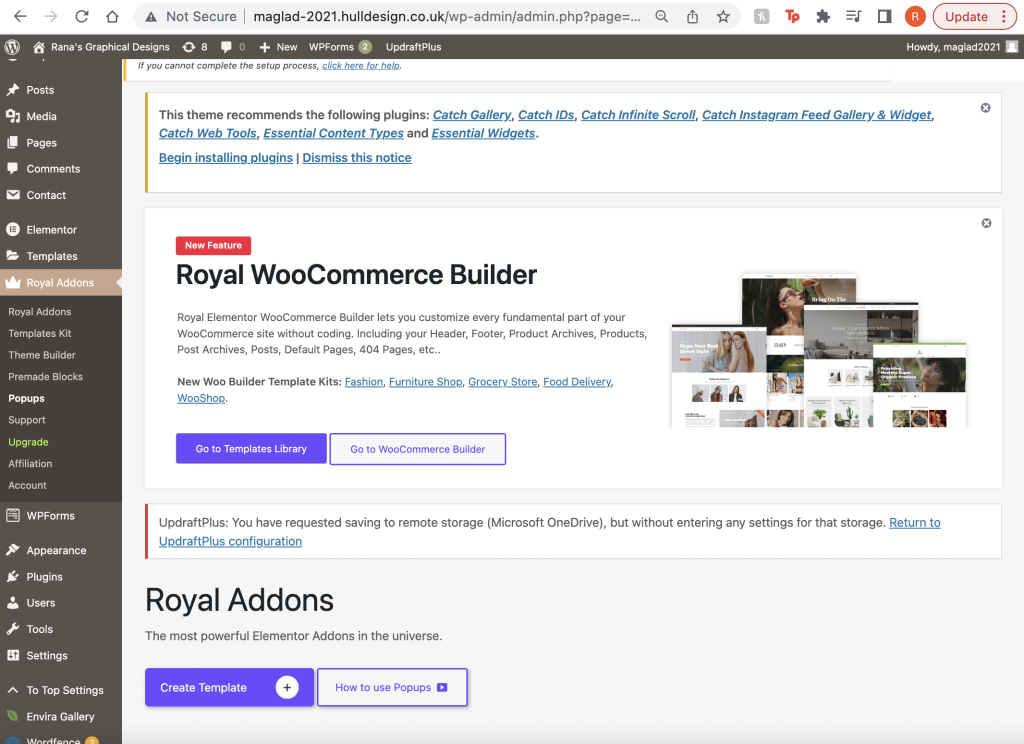Click the browser forward arrow
The image size is (1024, 744).
coord(51,17)
